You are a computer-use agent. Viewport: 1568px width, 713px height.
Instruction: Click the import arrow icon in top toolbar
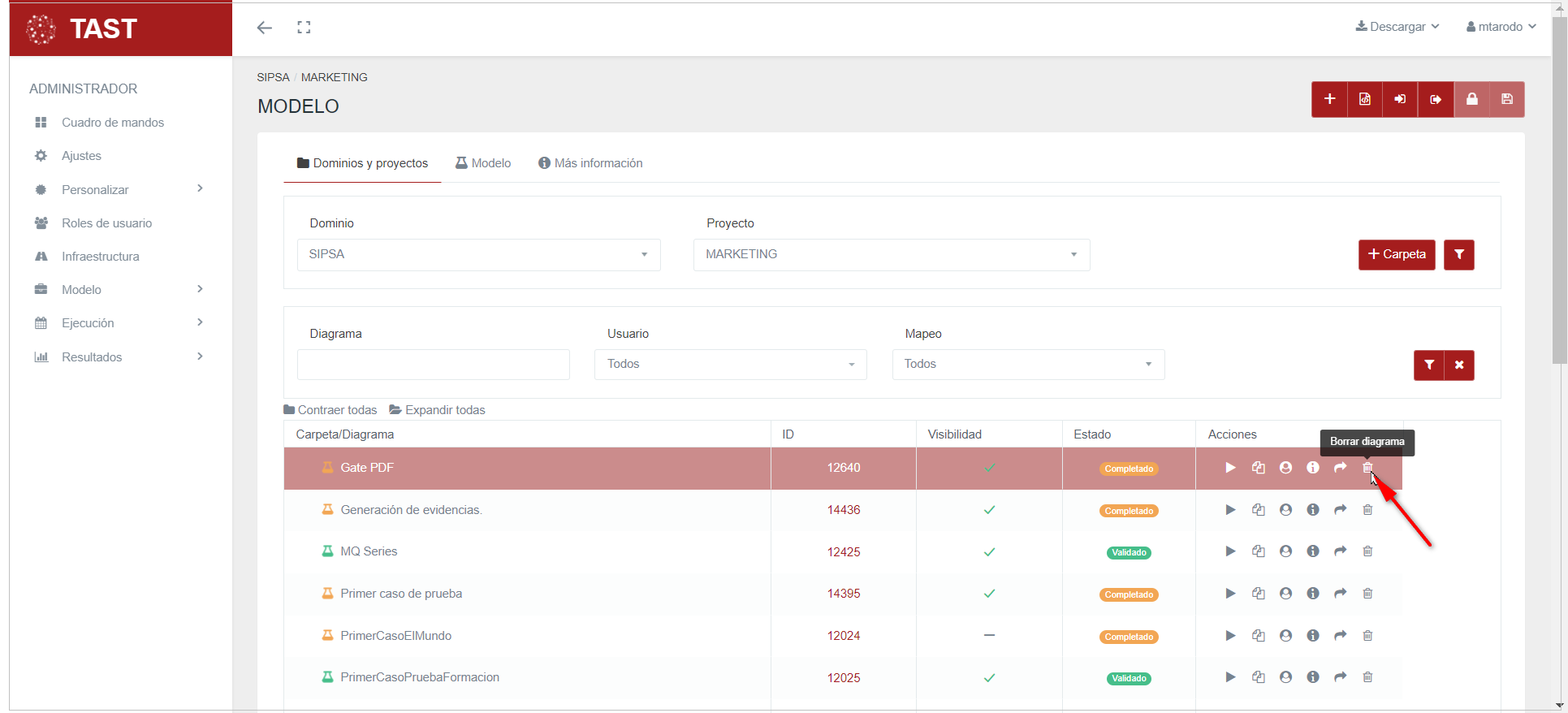point(1400,99)
